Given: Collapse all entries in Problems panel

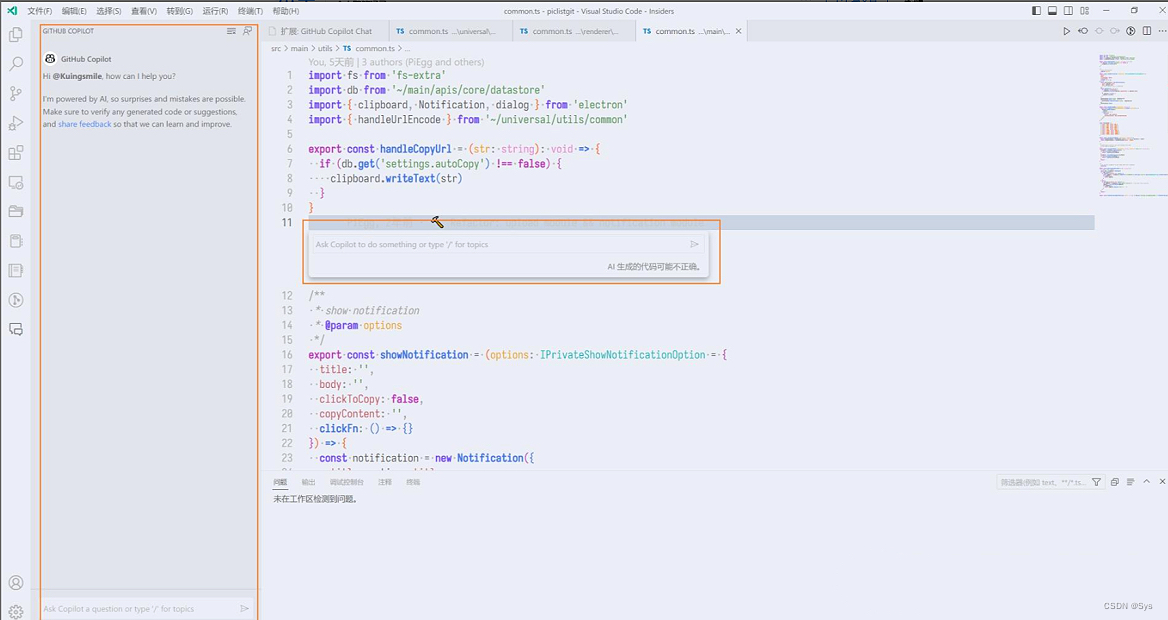Looking at the screenshot, I should [1115, 482].
